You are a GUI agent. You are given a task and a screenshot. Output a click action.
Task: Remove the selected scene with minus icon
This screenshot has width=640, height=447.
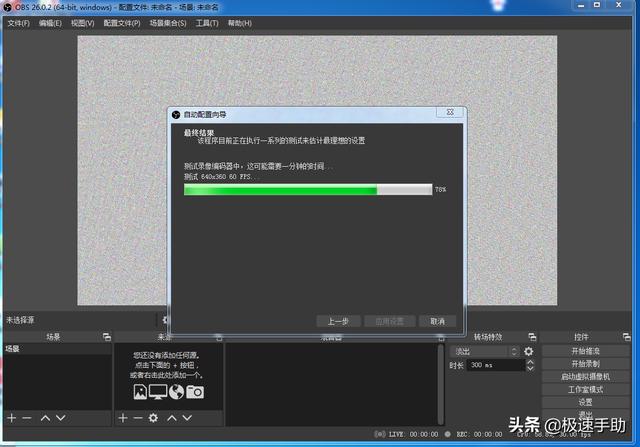click(x=27, y=417)
